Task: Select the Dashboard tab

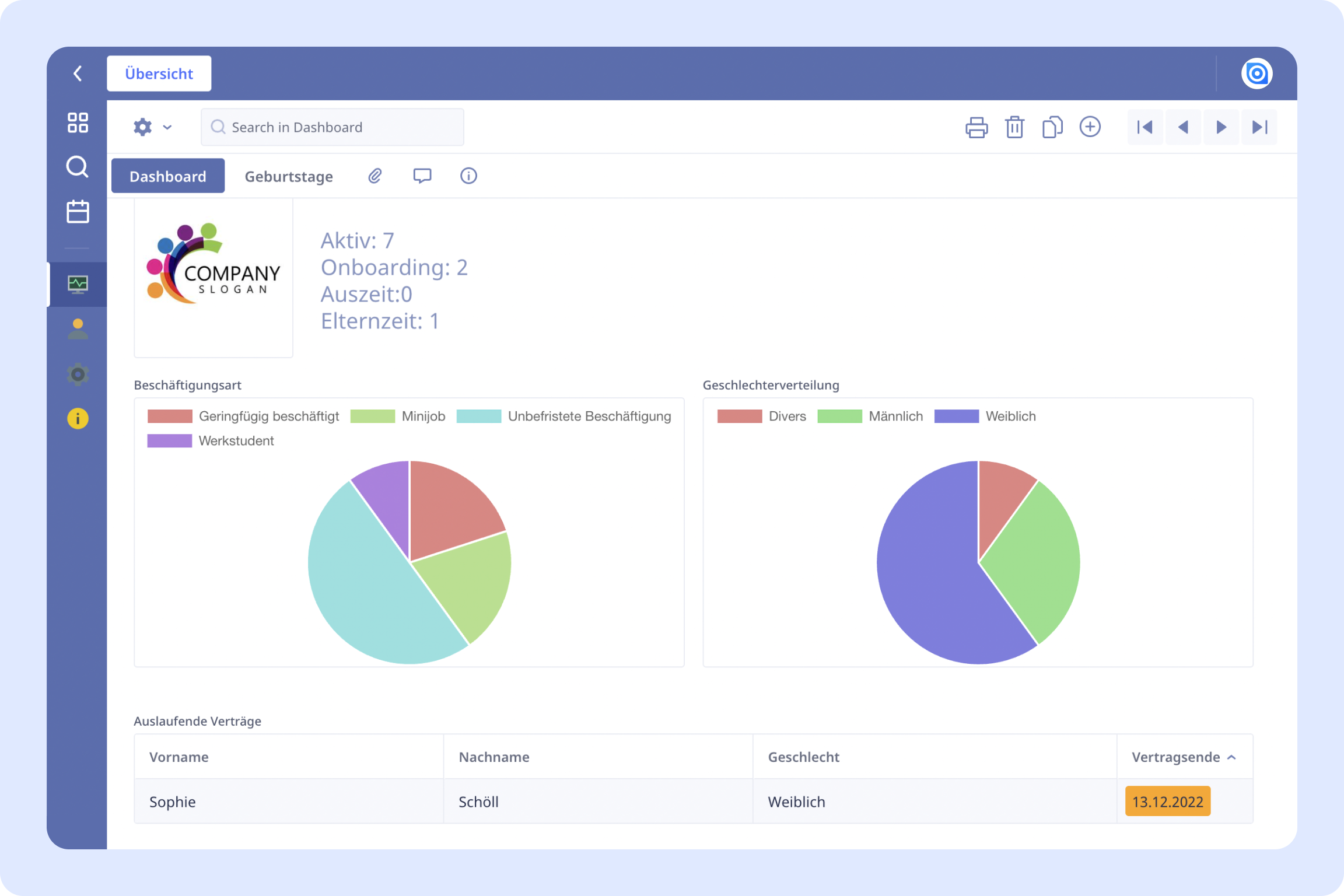Action: point(168,176)
